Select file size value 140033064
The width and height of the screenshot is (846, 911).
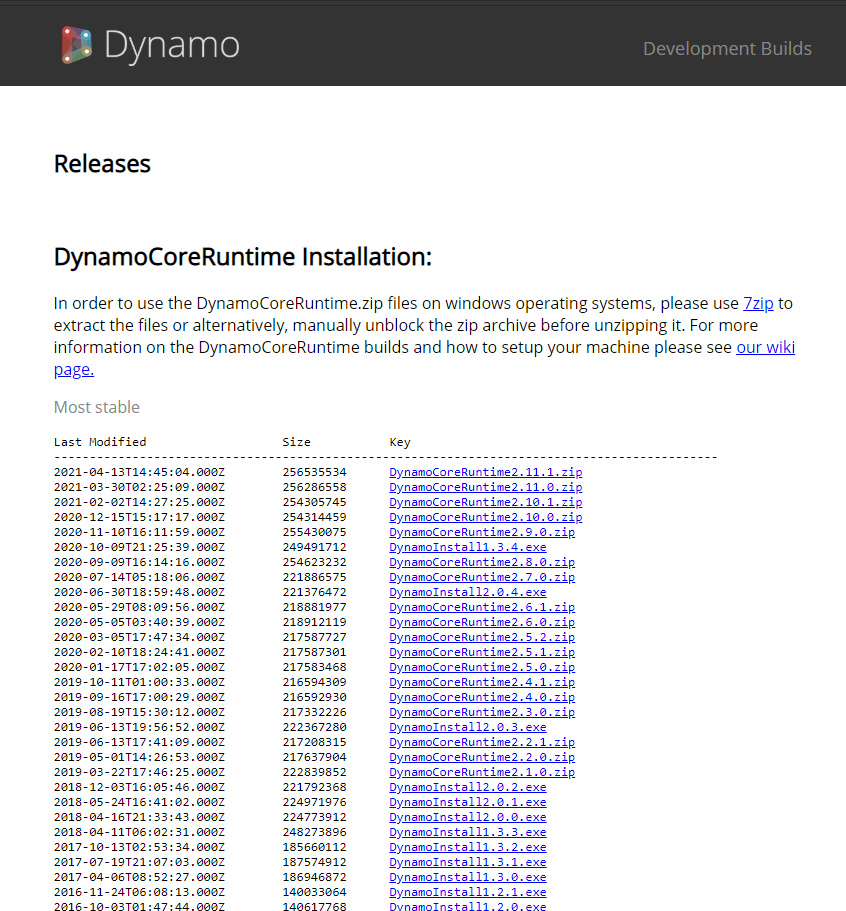pos(314,892)
